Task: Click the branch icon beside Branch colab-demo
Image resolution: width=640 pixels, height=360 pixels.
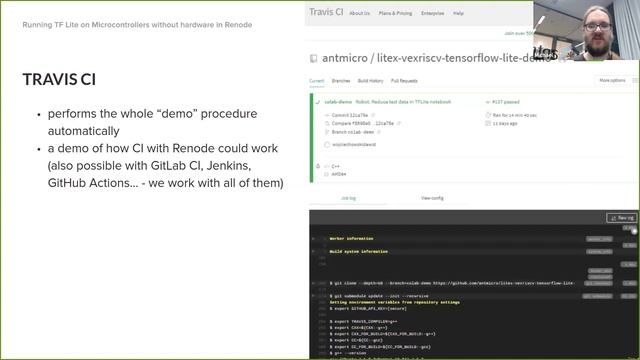Action: click(x=327, y=132)
